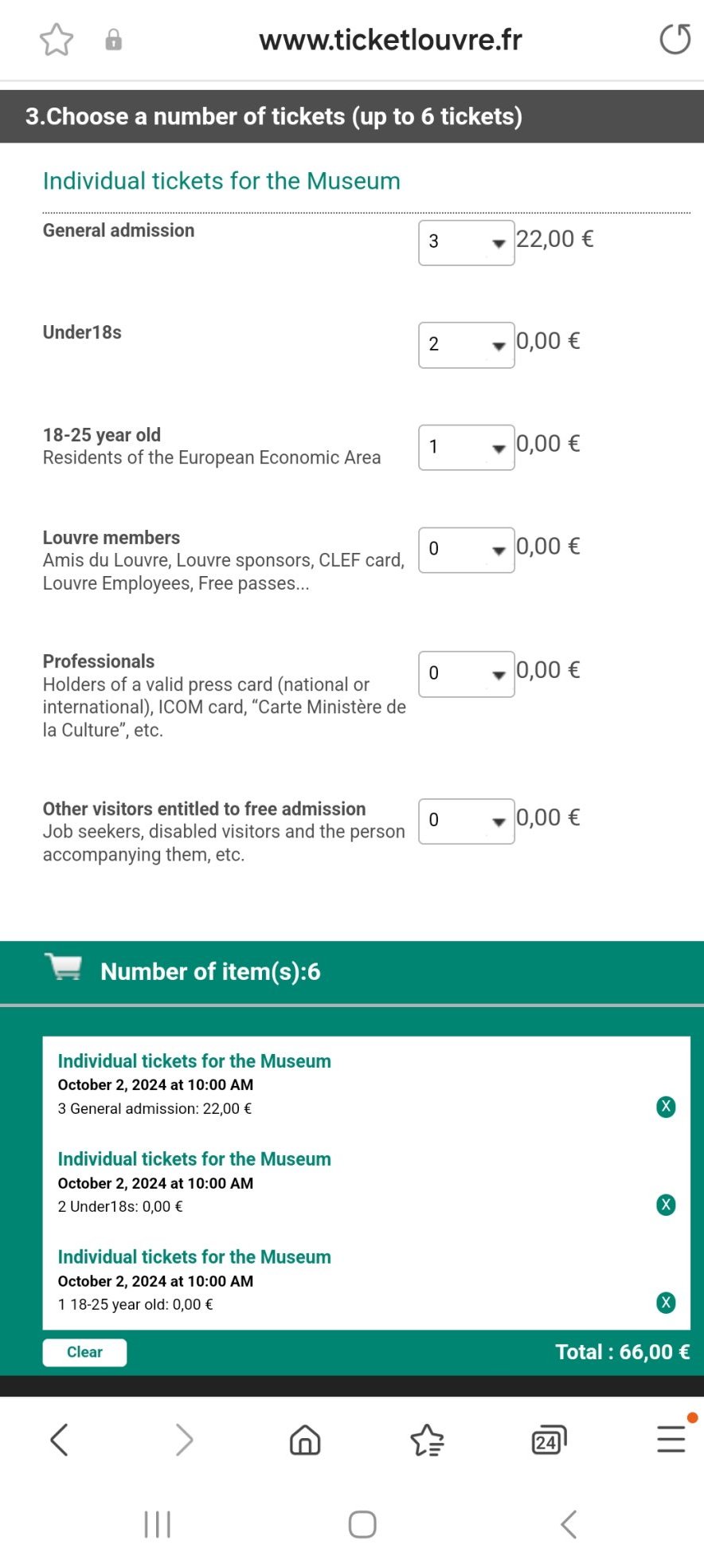Reload the page with the refresh icon

click(675, 40)
